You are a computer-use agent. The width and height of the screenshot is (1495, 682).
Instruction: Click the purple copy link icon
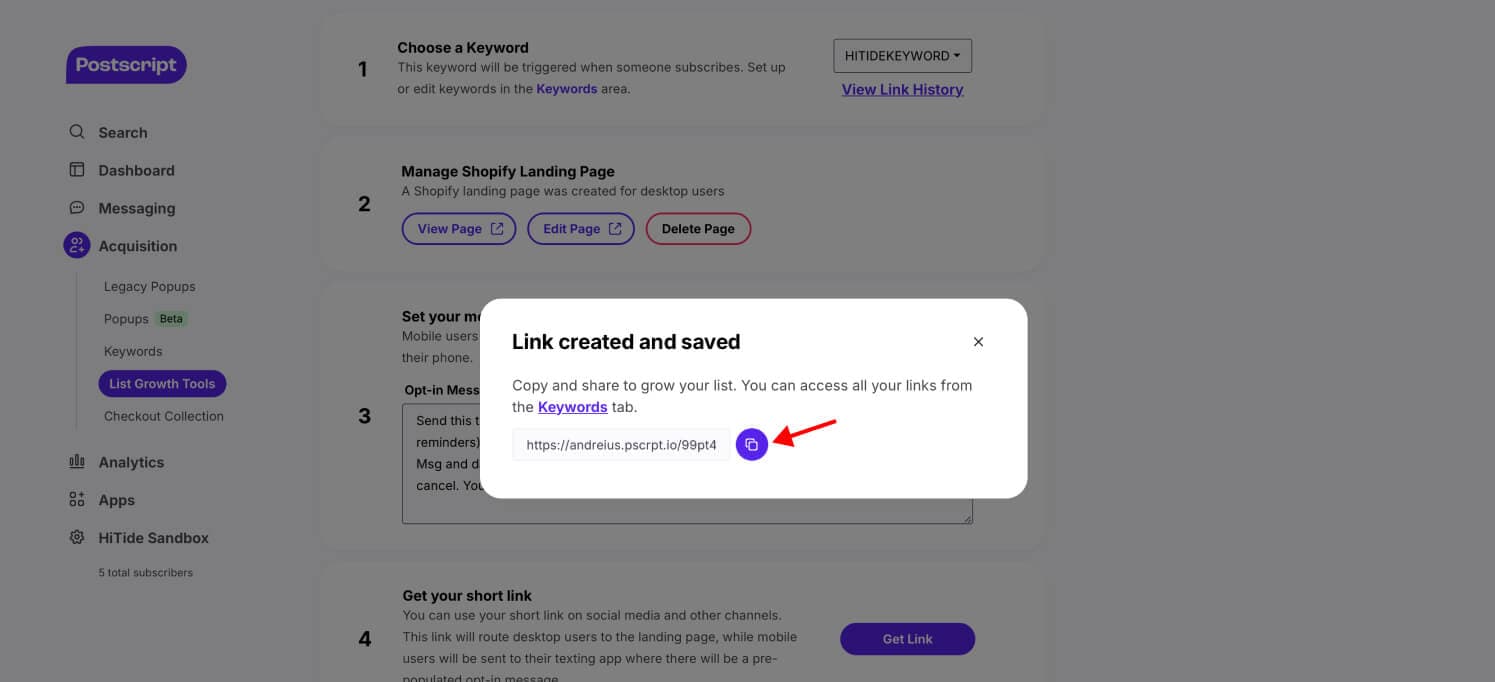click(x=752, y=445)
